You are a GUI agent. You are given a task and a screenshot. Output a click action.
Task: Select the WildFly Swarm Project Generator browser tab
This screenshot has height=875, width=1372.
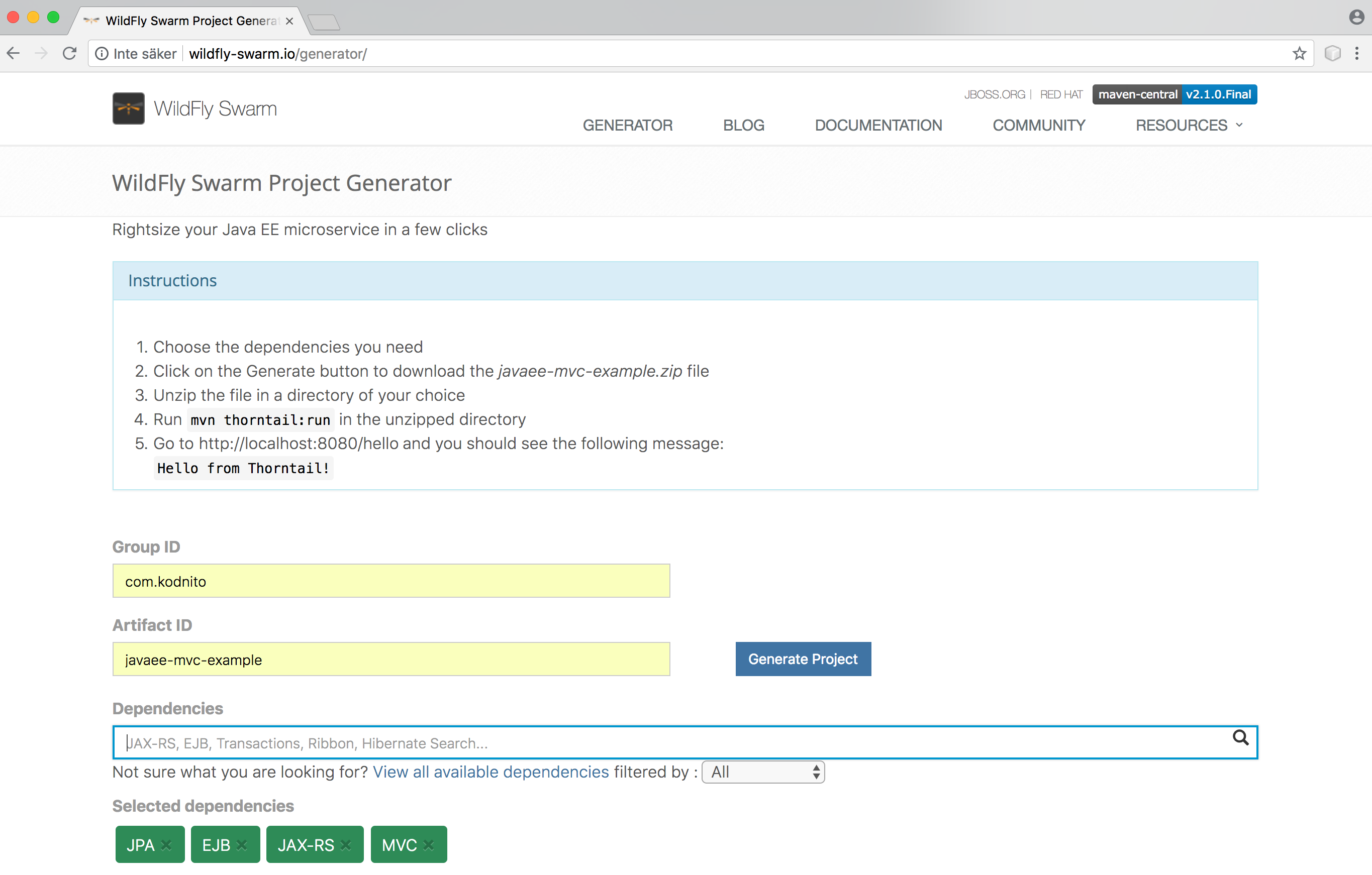[x=188, y=21]
